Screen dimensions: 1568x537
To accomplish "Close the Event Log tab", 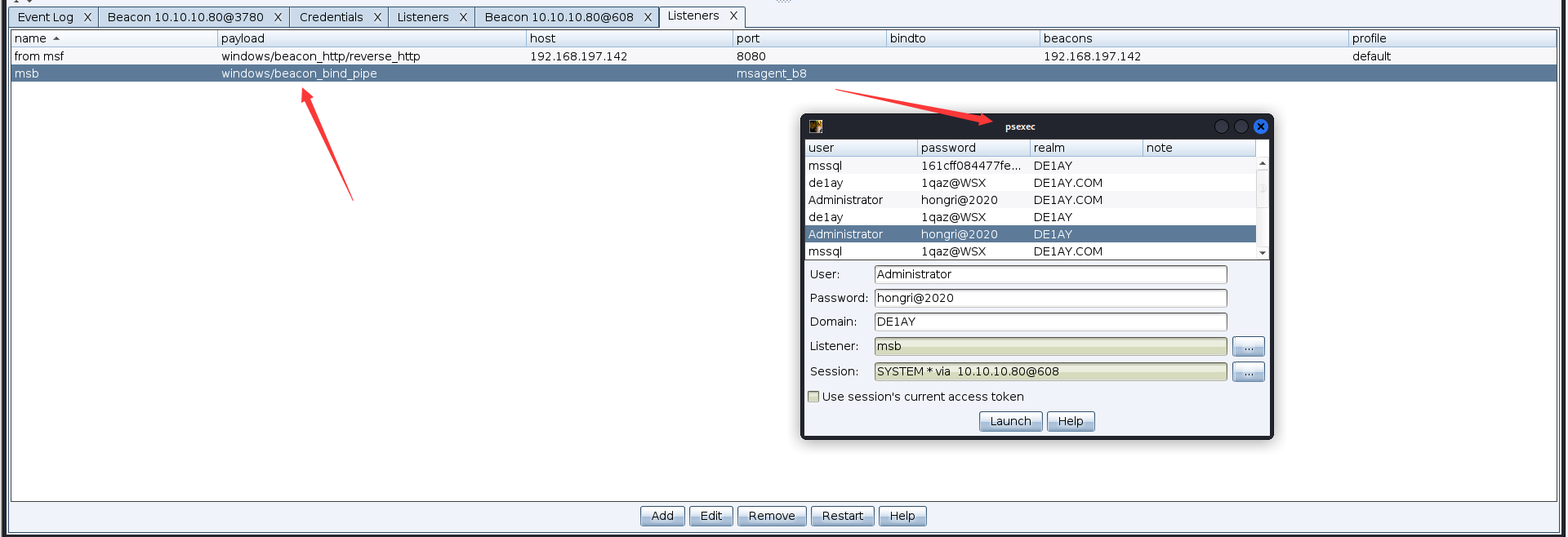I will tap(87, 17).
